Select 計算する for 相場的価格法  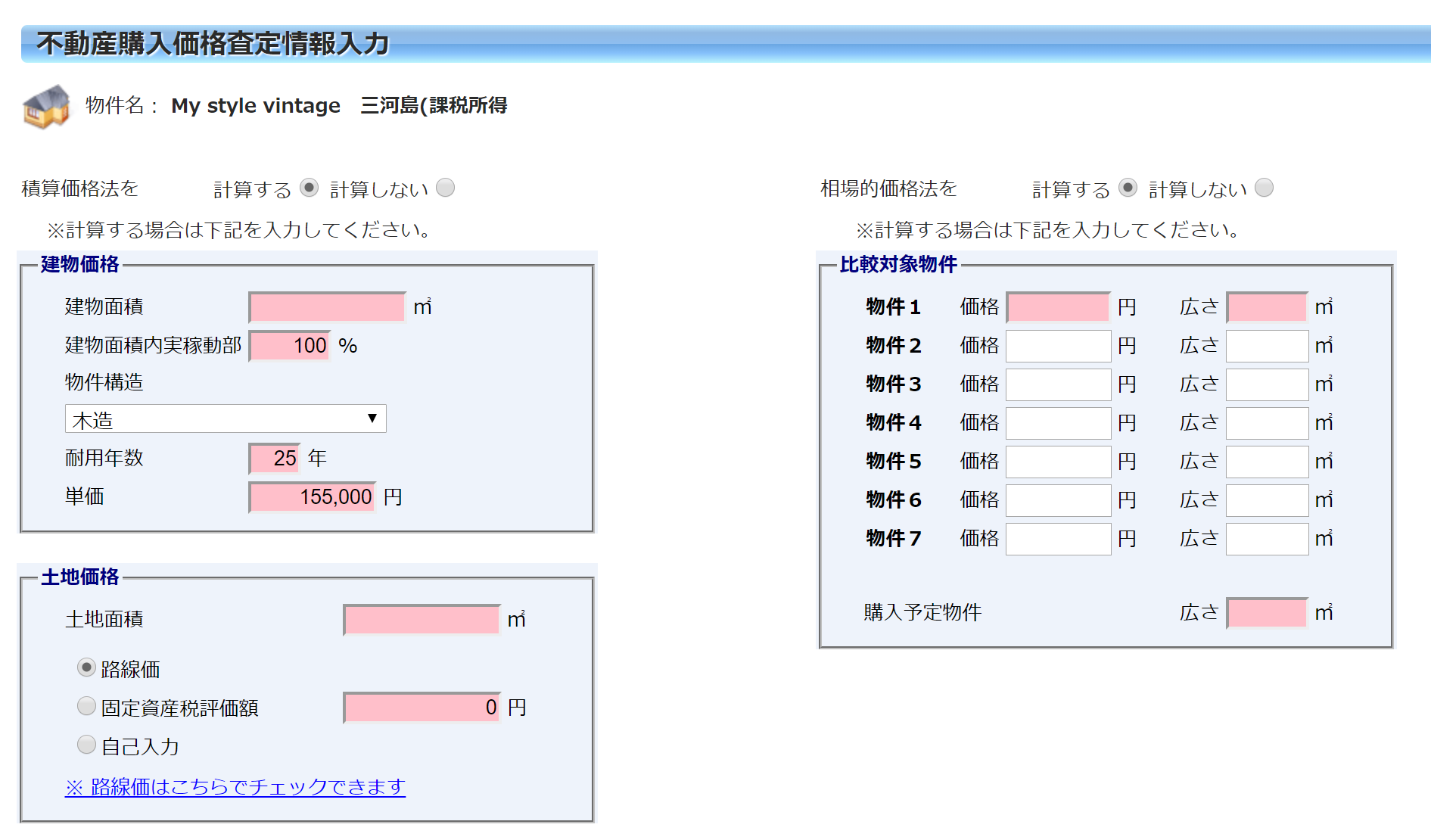(1128, 188)
